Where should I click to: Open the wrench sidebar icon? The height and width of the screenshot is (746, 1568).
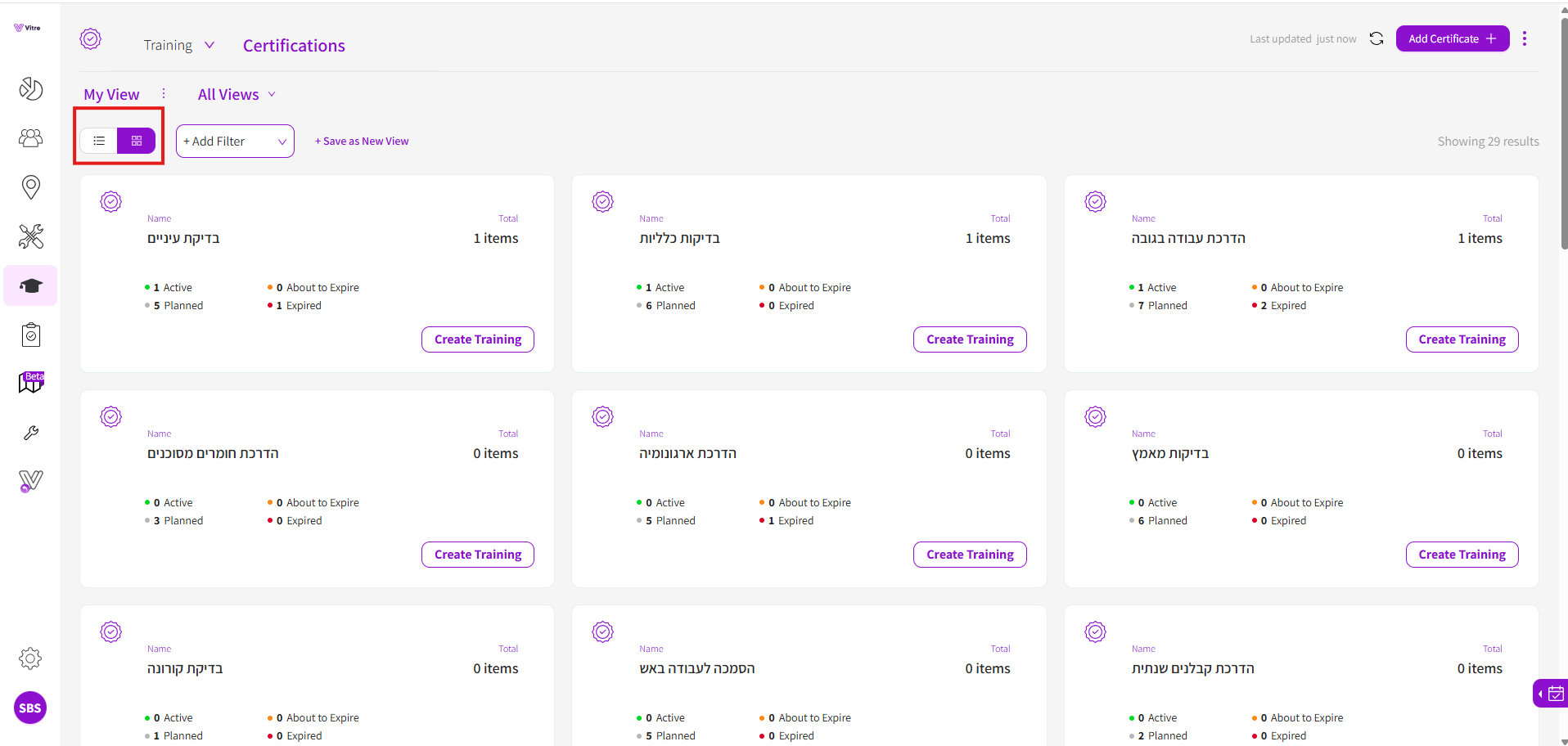(31, 433)
